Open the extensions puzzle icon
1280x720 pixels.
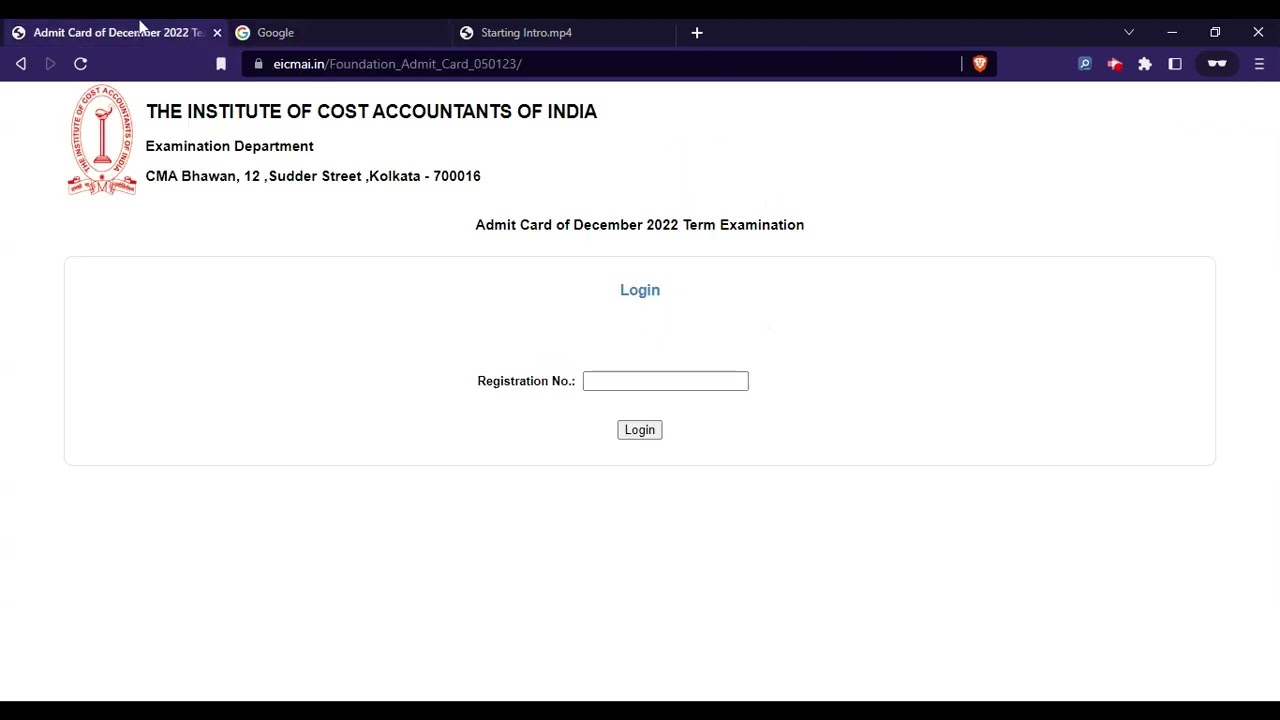[1145, 64]
